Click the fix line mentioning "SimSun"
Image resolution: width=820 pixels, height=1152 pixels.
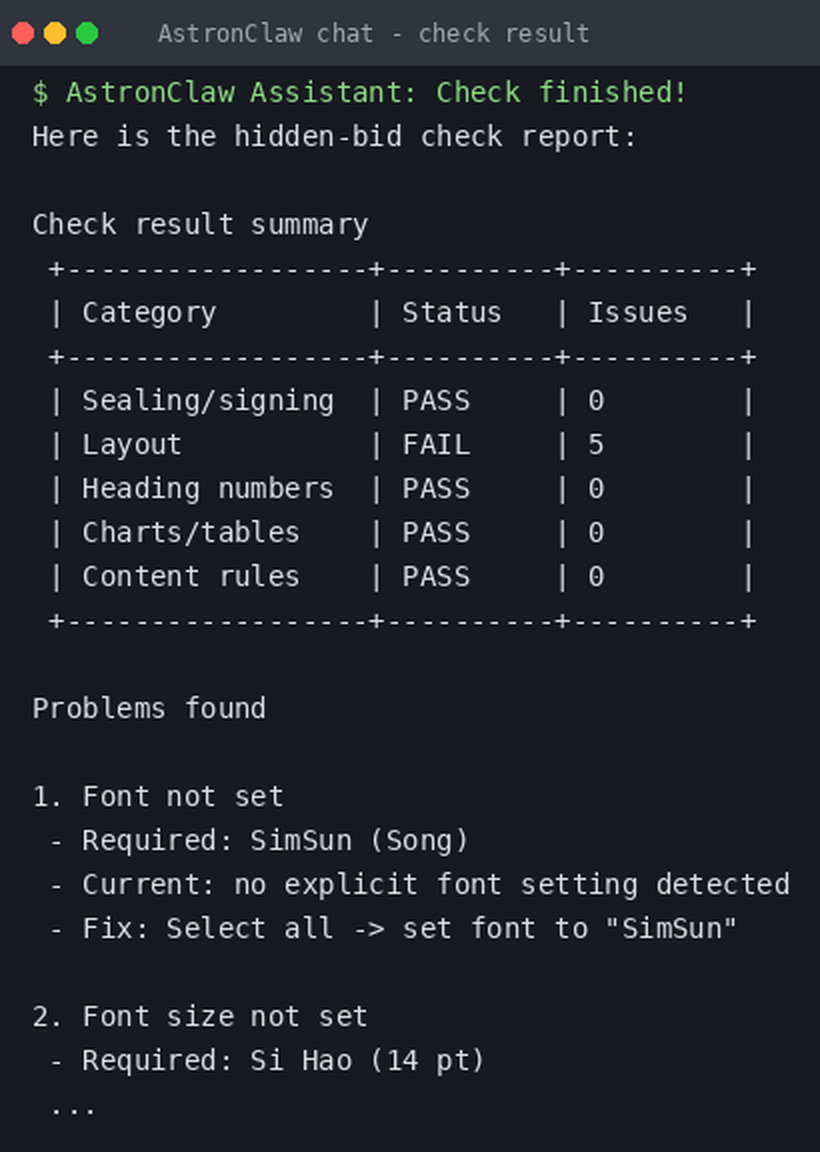point(393,929)
